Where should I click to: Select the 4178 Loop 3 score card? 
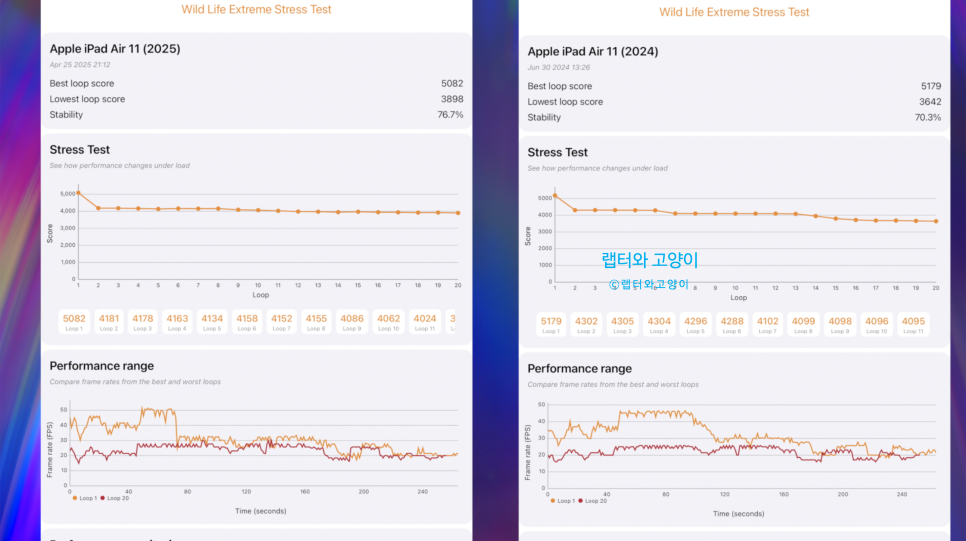142,322
